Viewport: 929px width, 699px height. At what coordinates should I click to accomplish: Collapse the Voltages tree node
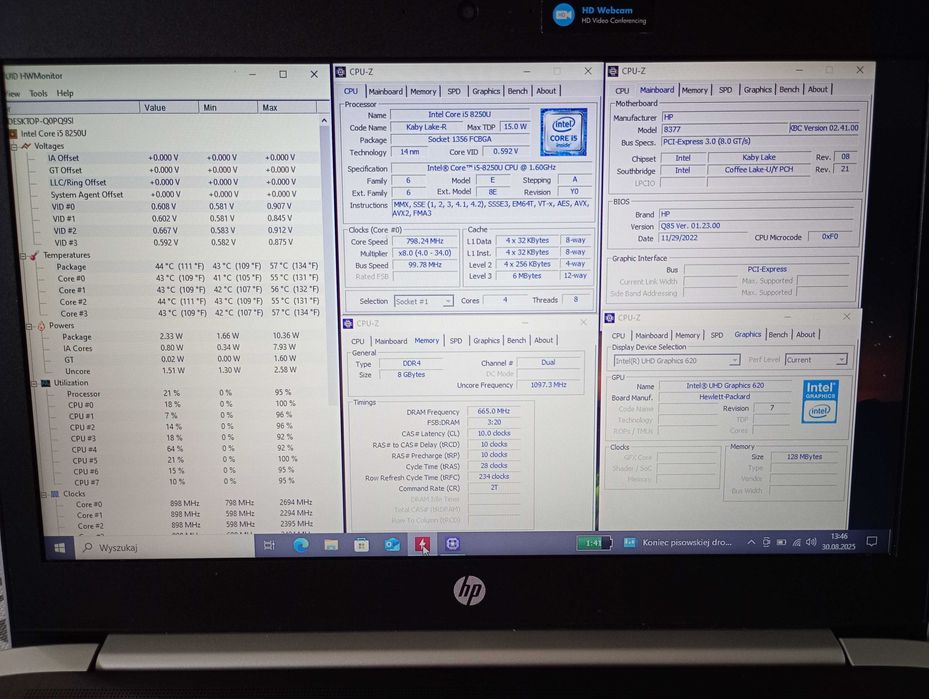click(x=15, y=146)
